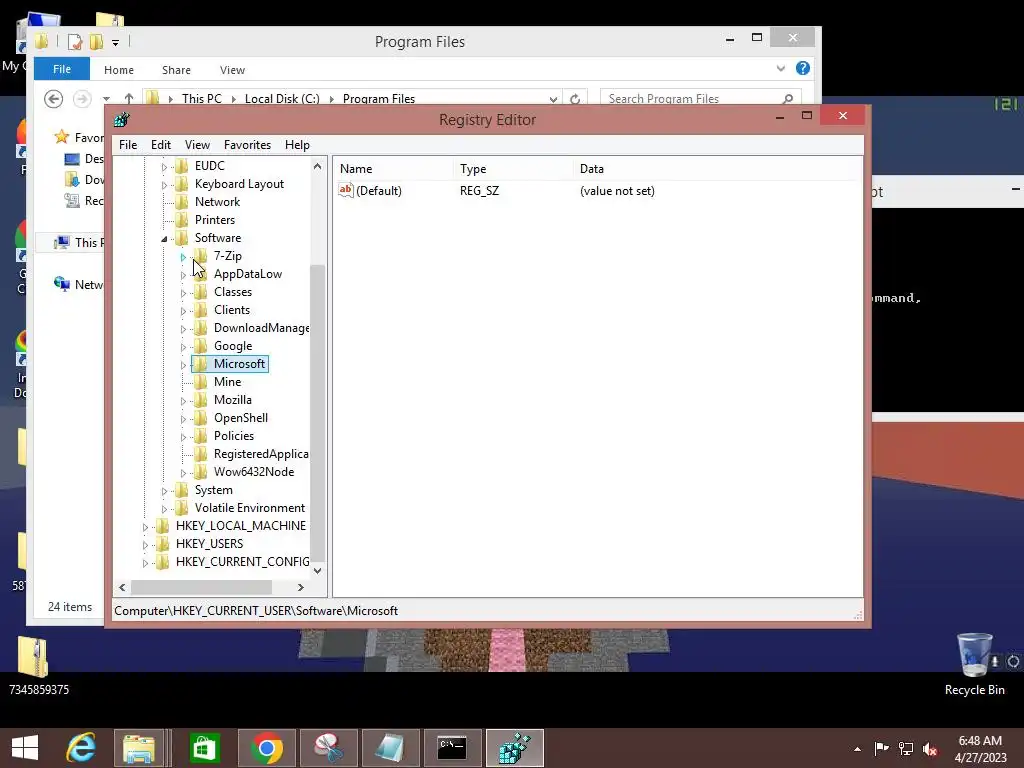Viewport: 1024px width, 768px height.
Task: Click the (value not set) data cell
Action: point(617,191)
